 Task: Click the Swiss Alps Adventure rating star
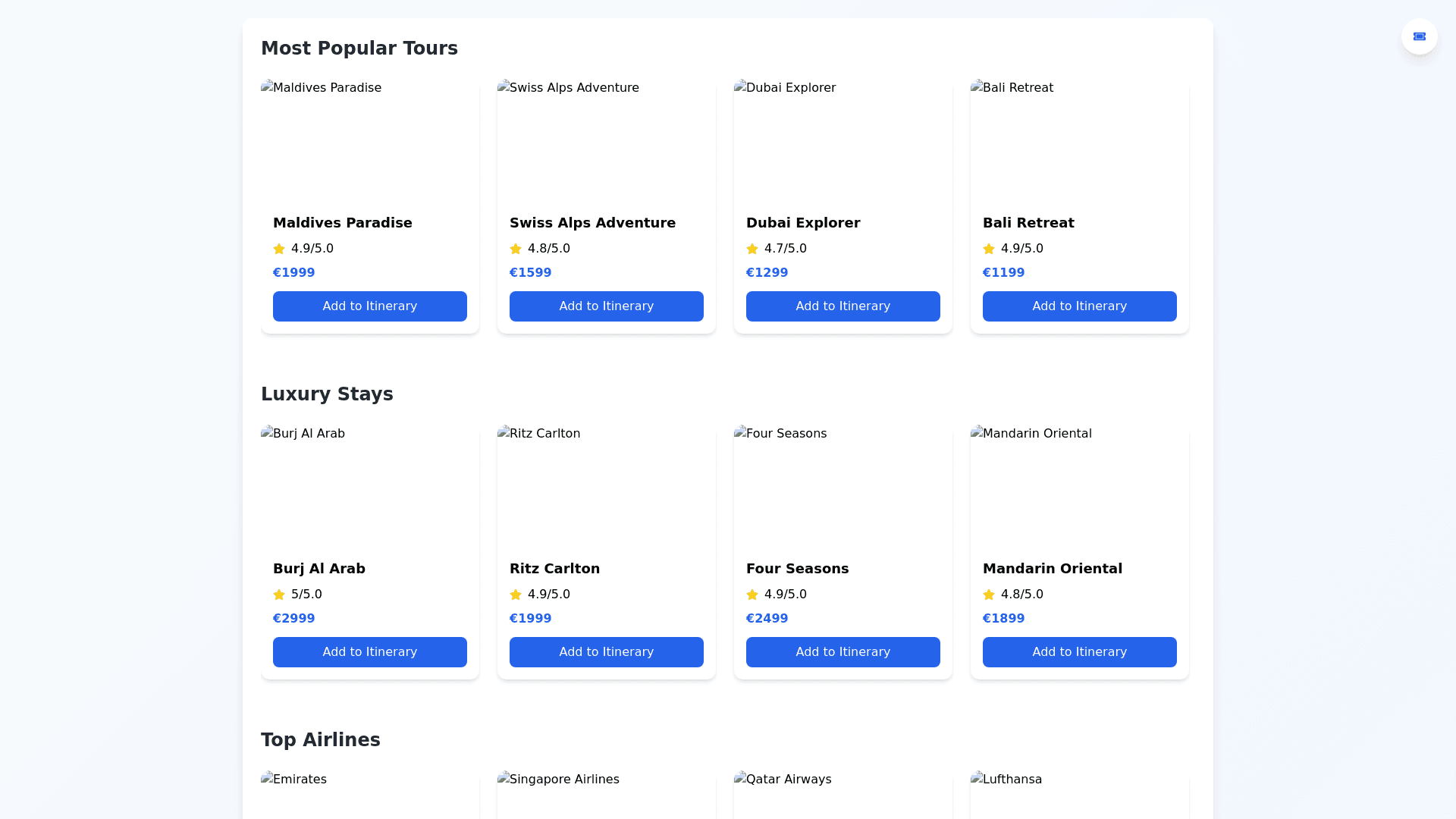click(x=516, y=249)
